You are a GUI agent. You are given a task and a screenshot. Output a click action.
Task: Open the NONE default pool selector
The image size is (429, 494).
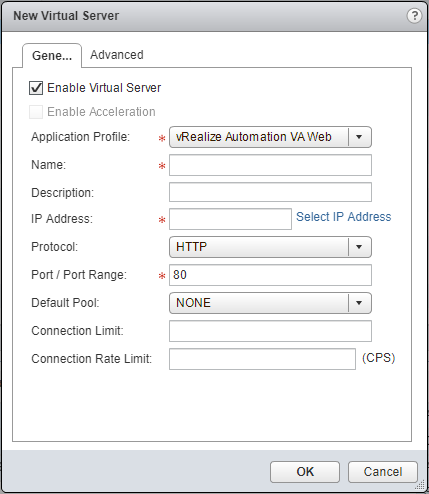270,303
